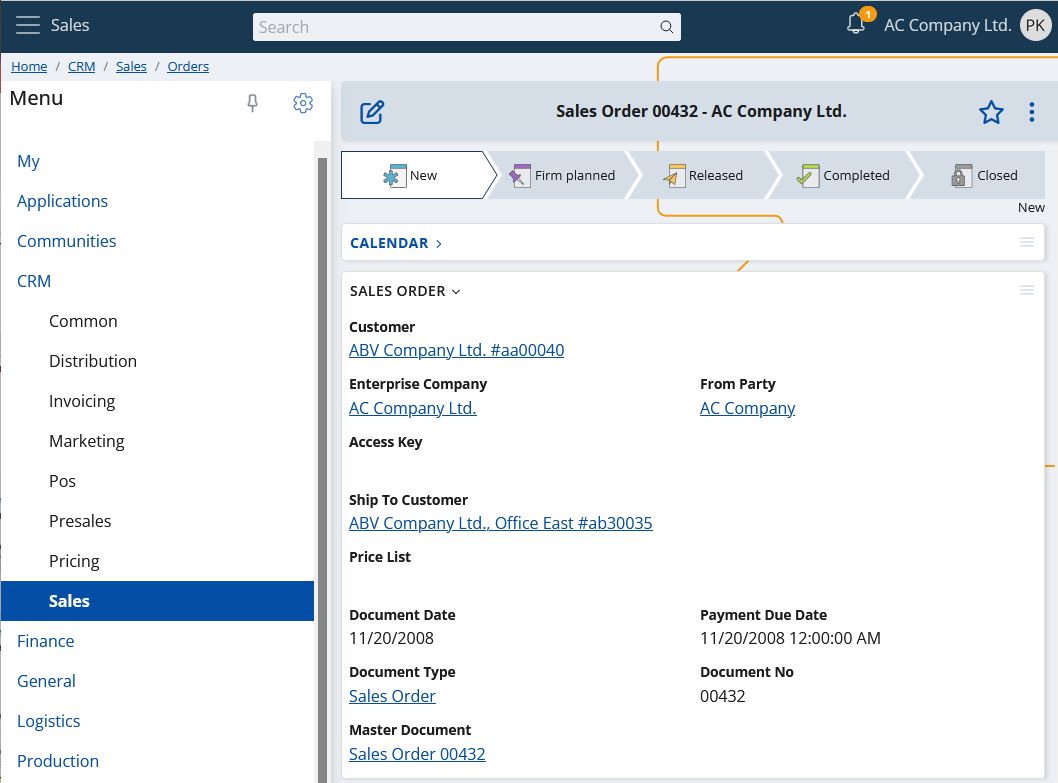Image resolution: width=1058 pixels, height=783 pixels.
Task: Select the highlighted Sales menu item
Action: (157, 601)
